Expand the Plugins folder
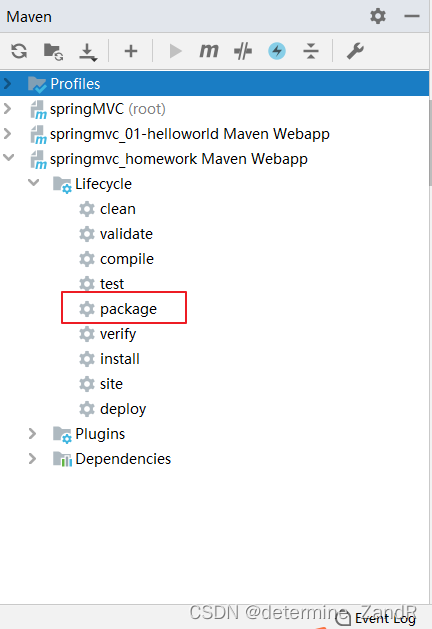Viewport: 432px width, 629px height. point(33,434)
